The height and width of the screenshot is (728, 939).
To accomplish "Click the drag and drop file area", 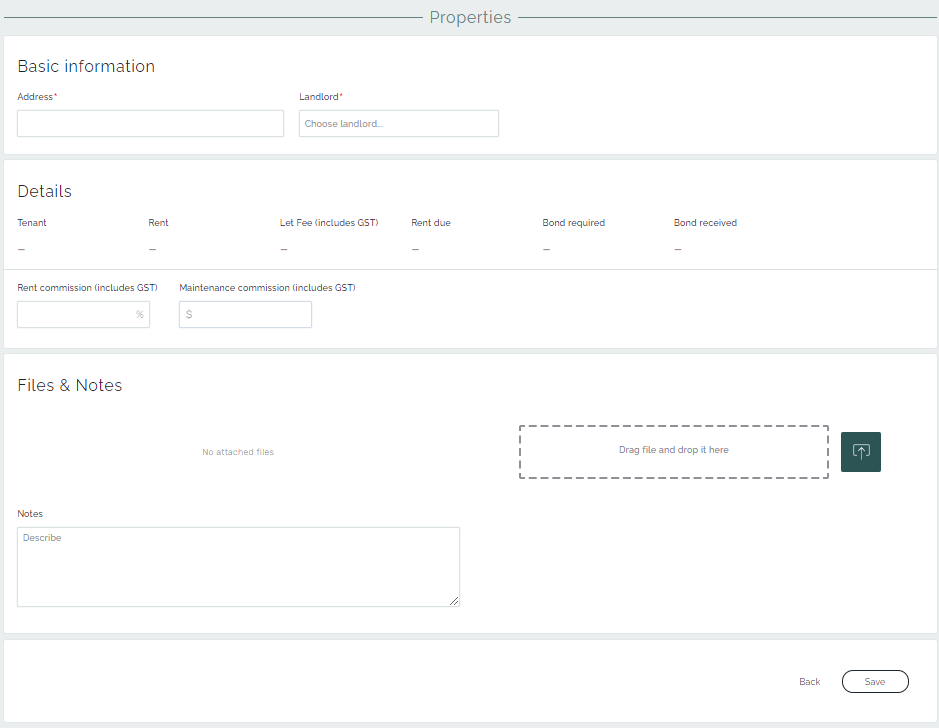I will tap(673, 452).
